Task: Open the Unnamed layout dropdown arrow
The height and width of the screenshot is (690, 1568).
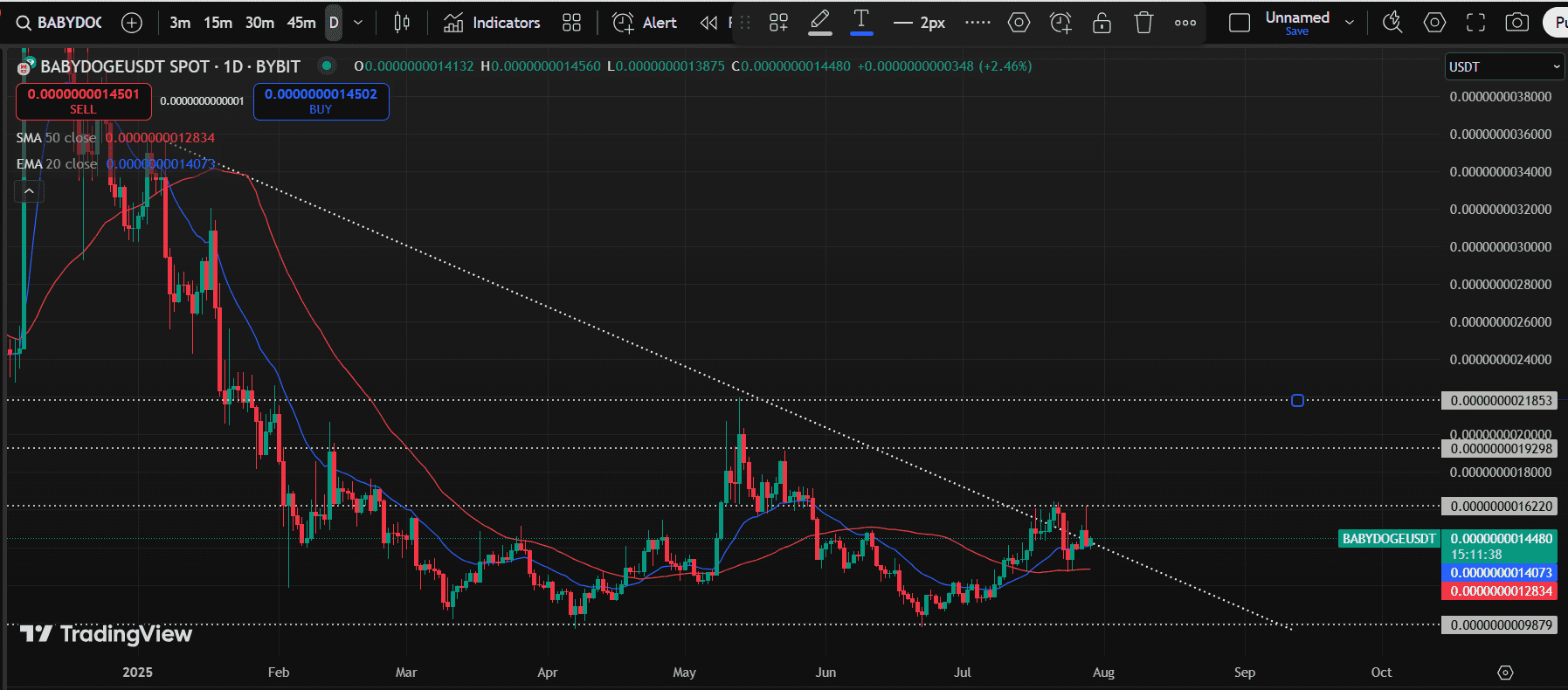Action: [1350, 23]
